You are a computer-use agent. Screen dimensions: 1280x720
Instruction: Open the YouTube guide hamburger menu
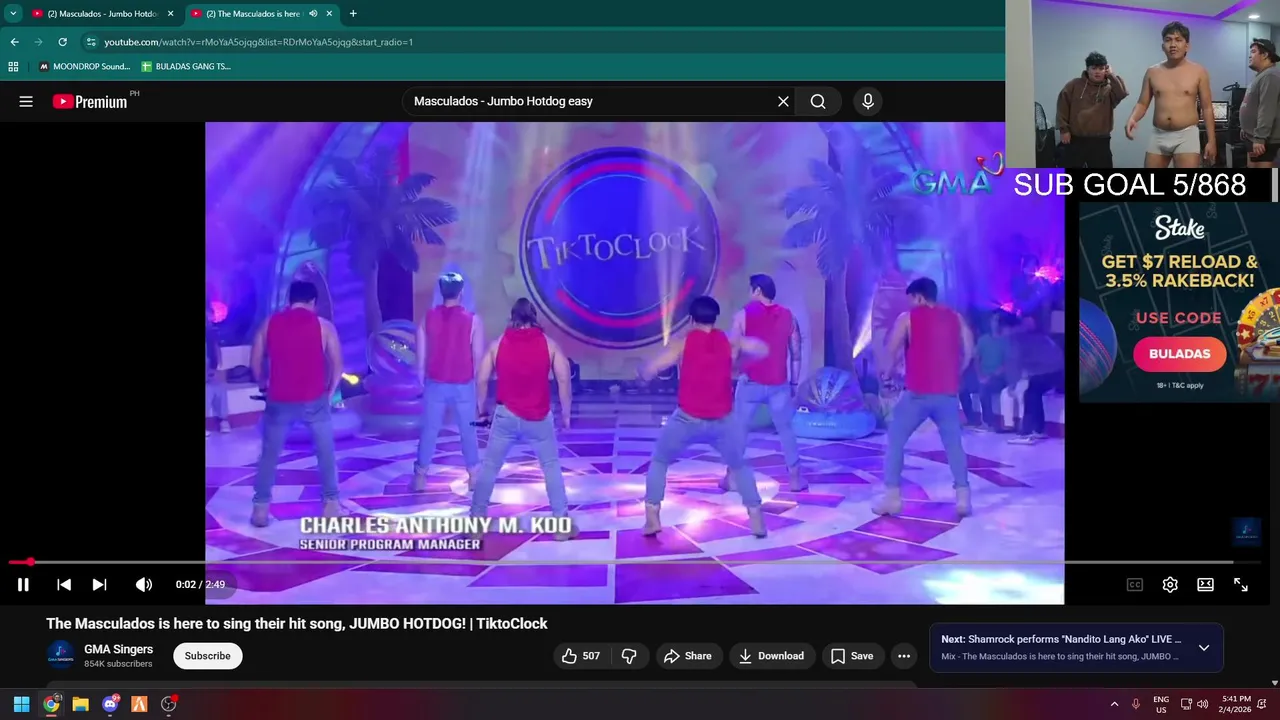click(26, 101)
